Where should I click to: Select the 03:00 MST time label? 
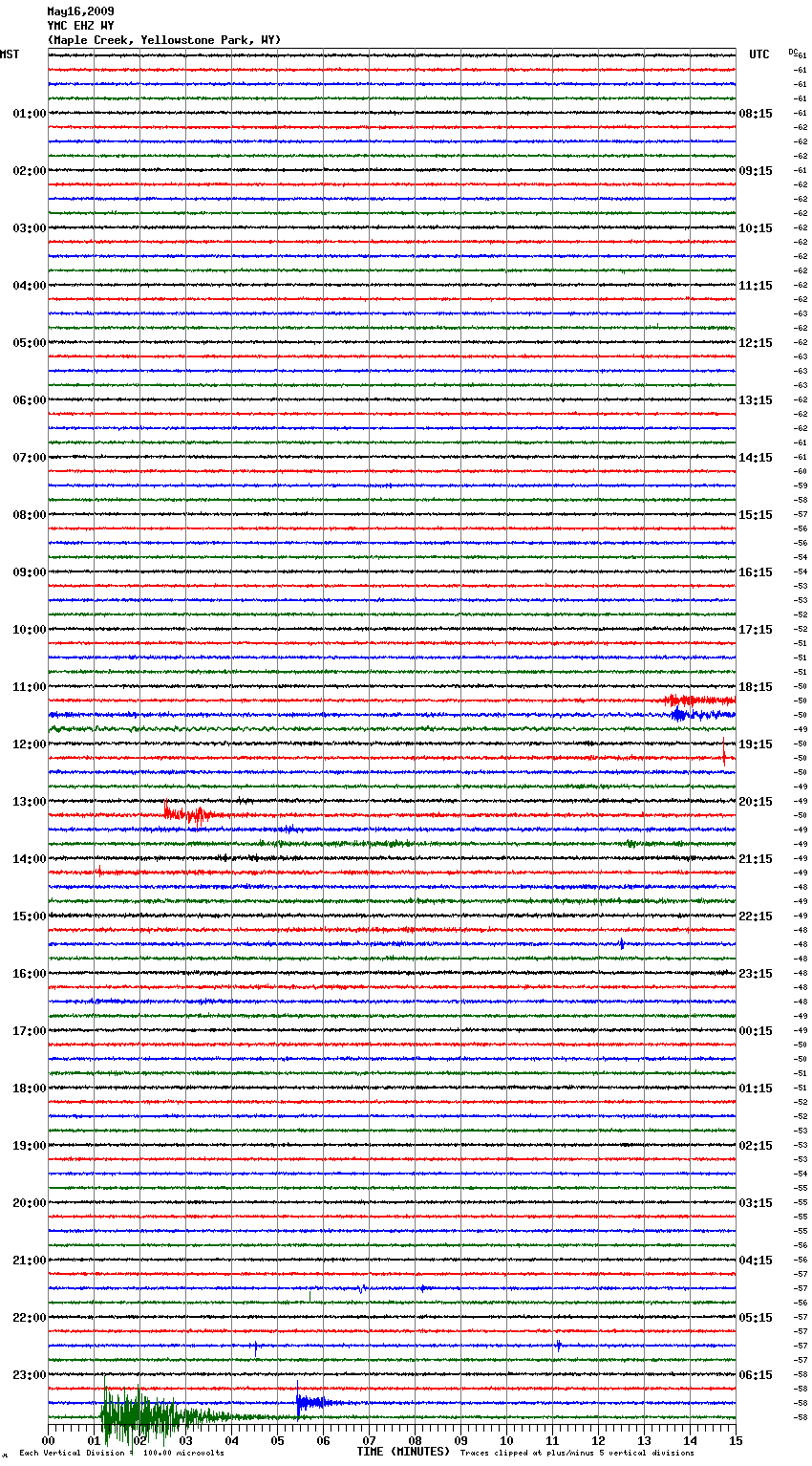pos(30,228)
